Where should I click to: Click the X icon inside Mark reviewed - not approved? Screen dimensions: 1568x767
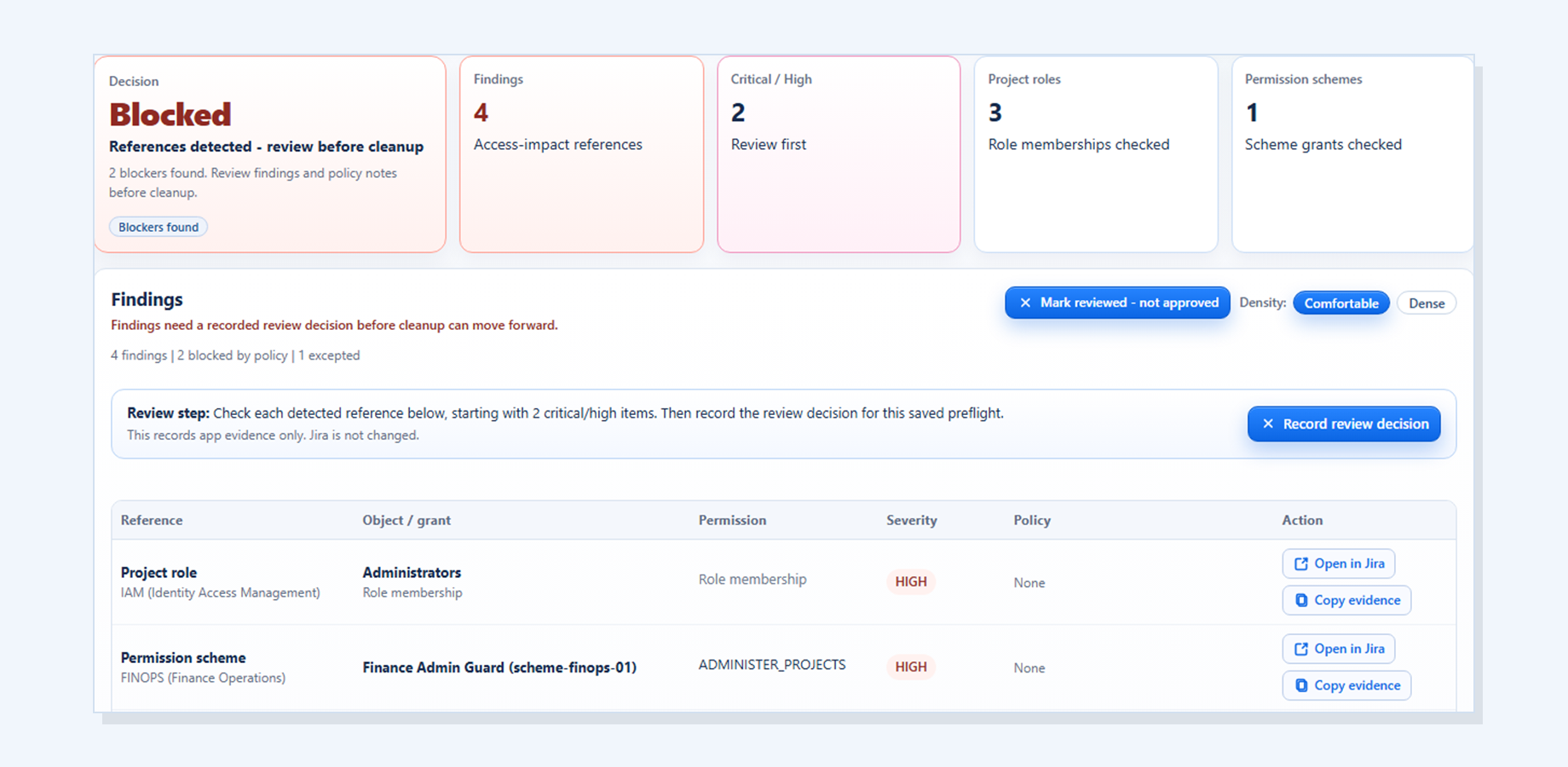1025,303
